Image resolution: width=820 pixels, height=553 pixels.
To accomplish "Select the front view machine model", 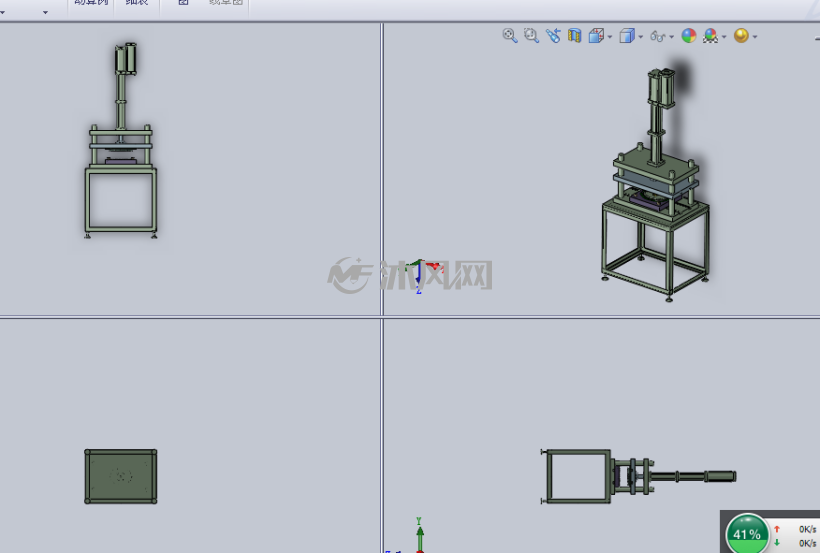I will click(x=121, y=140).
